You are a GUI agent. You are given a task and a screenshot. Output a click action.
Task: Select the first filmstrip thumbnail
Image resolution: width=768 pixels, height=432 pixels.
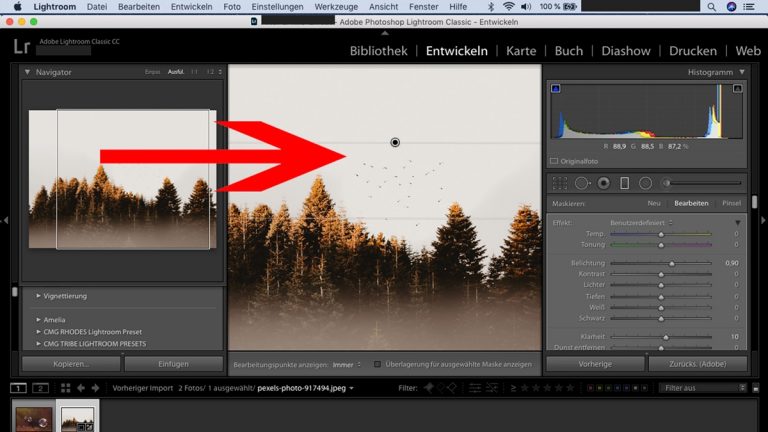[34, 418]
